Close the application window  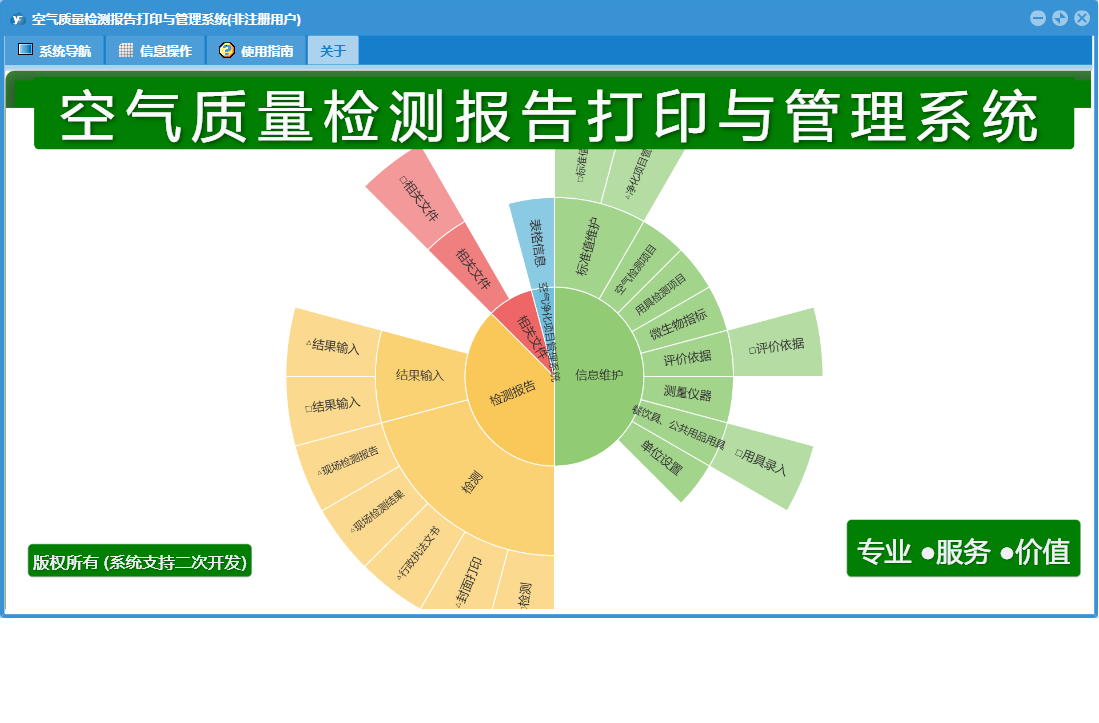pyautogui.click(x=1081, y=18)
